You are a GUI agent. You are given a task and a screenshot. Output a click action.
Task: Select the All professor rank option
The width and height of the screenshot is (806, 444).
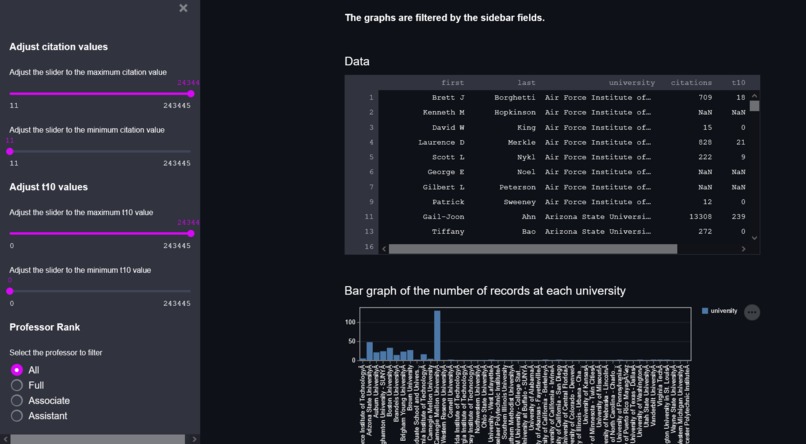[x=17, y=370]
